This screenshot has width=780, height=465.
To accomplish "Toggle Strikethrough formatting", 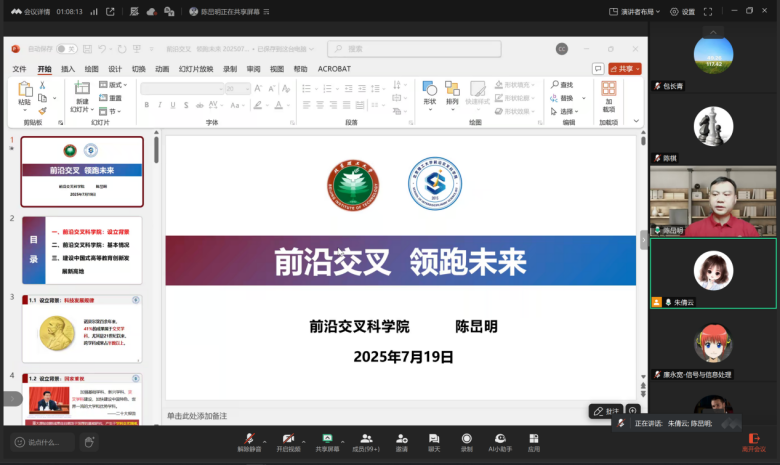I will click(x=199, y=105).
